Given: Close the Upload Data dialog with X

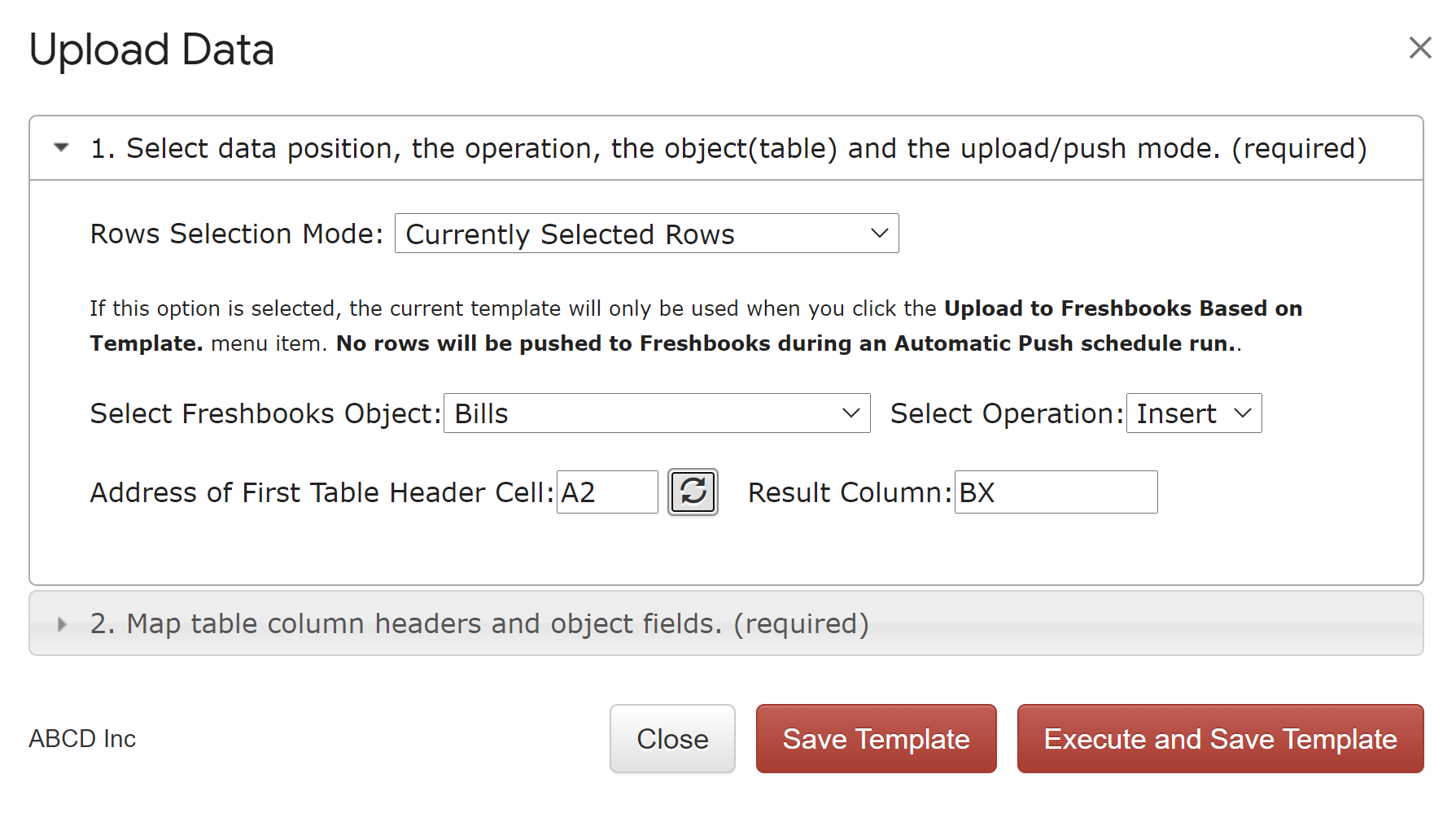Looking at the screenshot, I should click(1420, 48).
